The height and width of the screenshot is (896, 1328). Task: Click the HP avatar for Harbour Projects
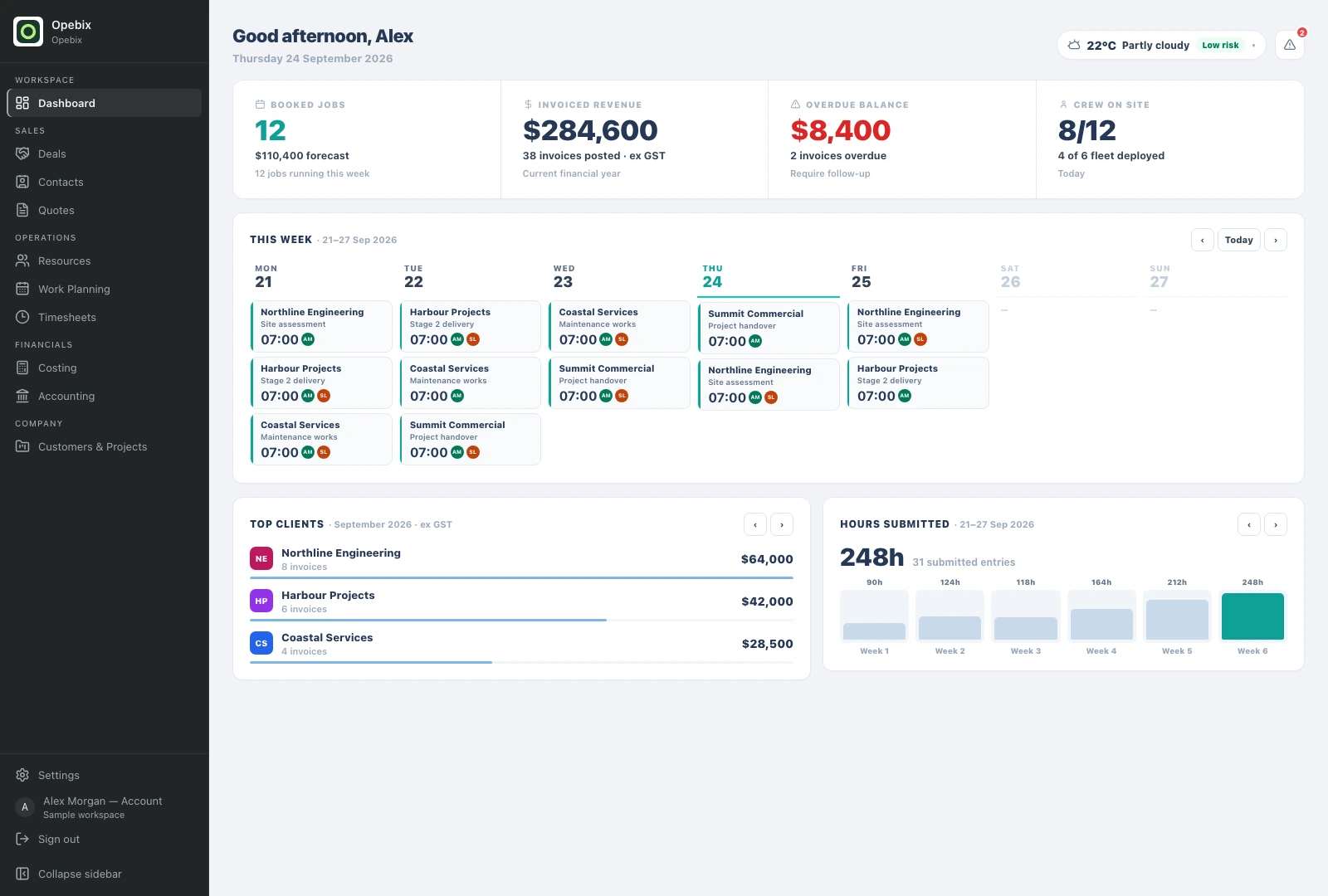pyautogui.click(x=261, y=601)
